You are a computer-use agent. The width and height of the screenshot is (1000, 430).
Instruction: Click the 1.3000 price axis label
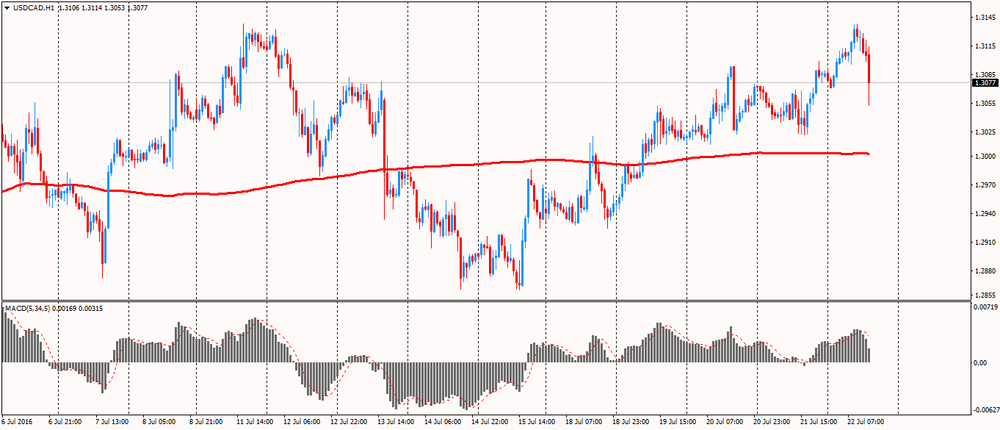tap(983, 156)
